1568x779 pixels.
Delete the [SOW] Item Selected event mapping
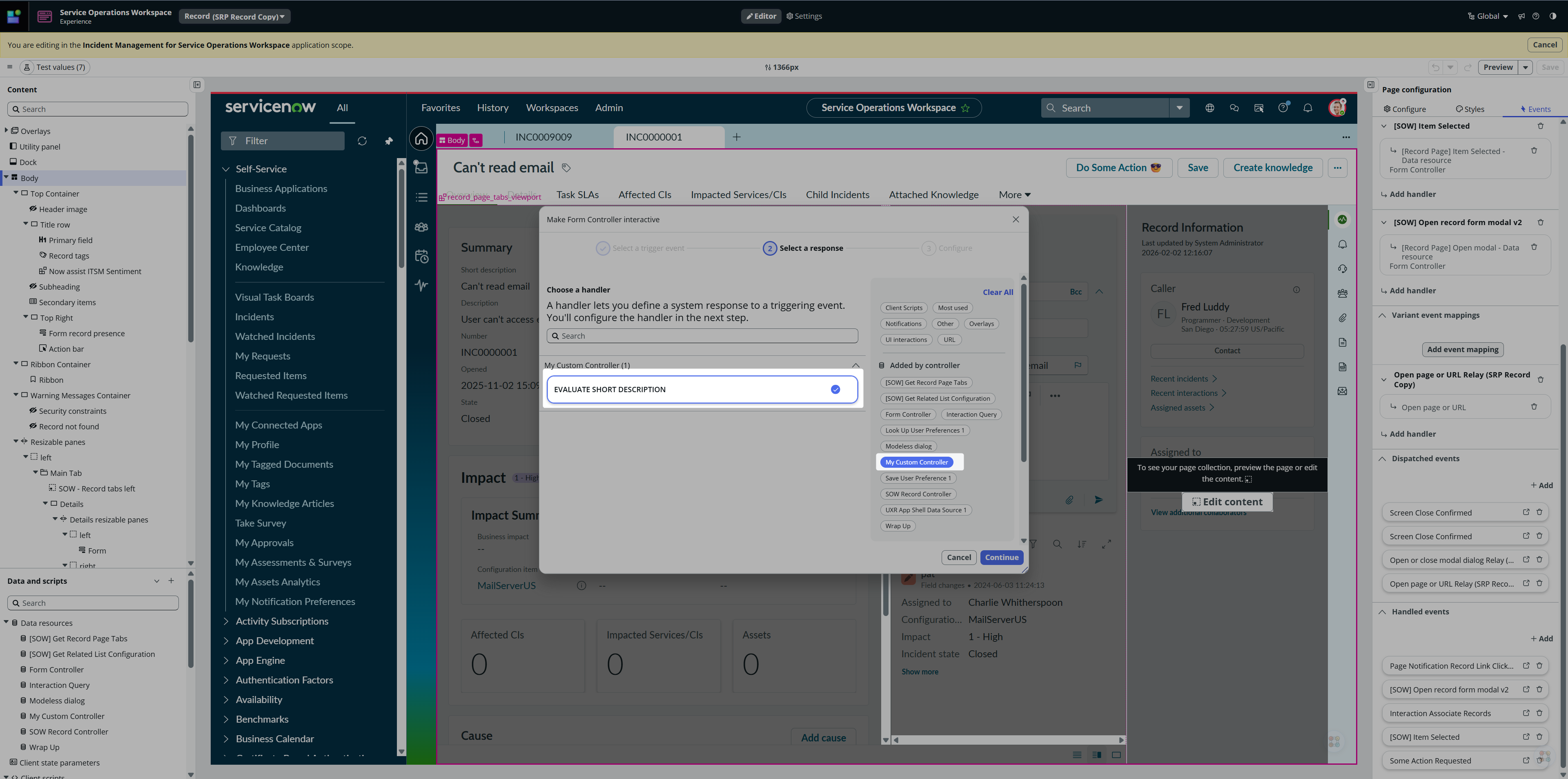[1540, 126]
